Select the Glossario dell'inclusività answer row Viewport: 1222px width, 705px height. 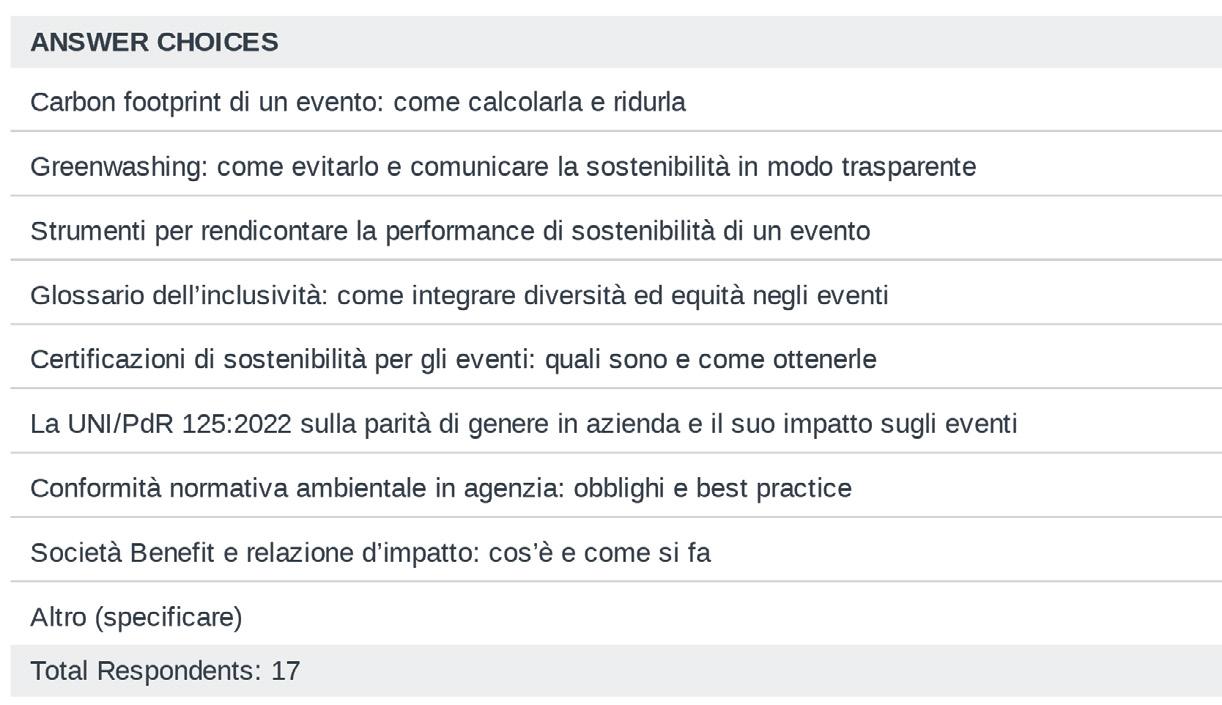(x=459, y=295)
